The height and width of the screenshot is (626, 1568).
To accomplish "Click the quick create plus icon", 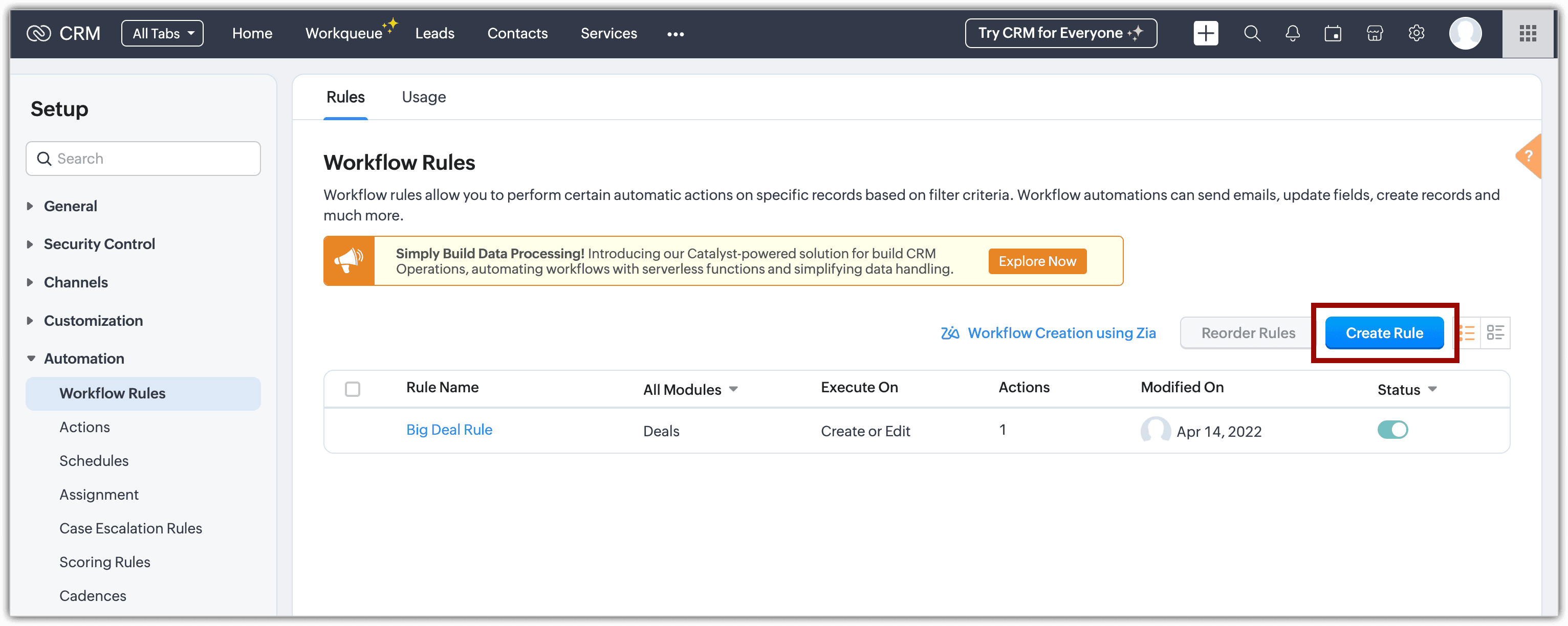I will [1205, 33].
